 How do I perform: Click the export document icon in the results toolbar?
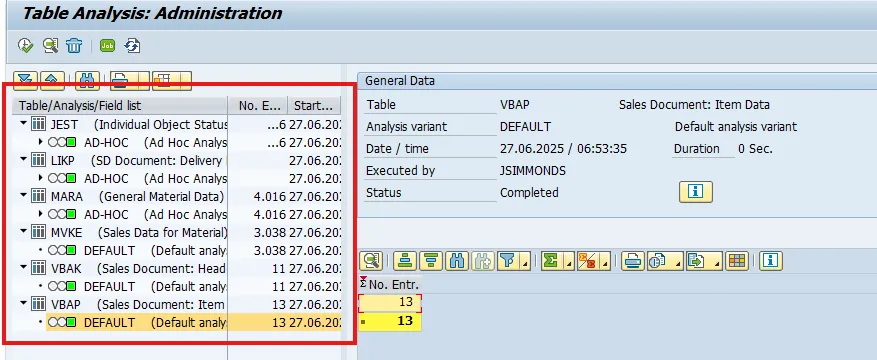(696, 260)
